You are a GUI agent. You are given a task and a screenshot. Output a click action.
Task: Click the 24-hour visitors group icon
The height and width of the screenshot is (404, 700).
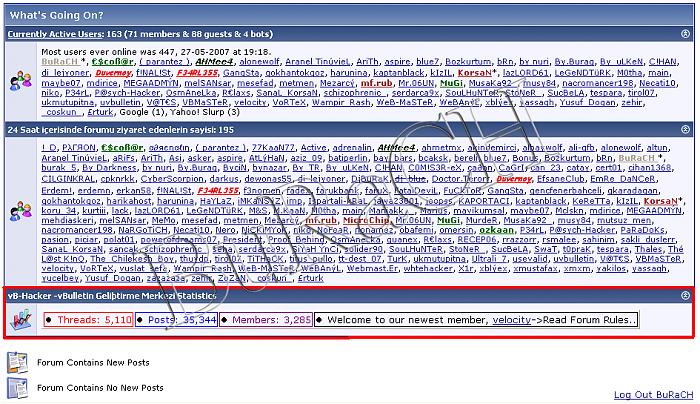(x=20, y=210)
